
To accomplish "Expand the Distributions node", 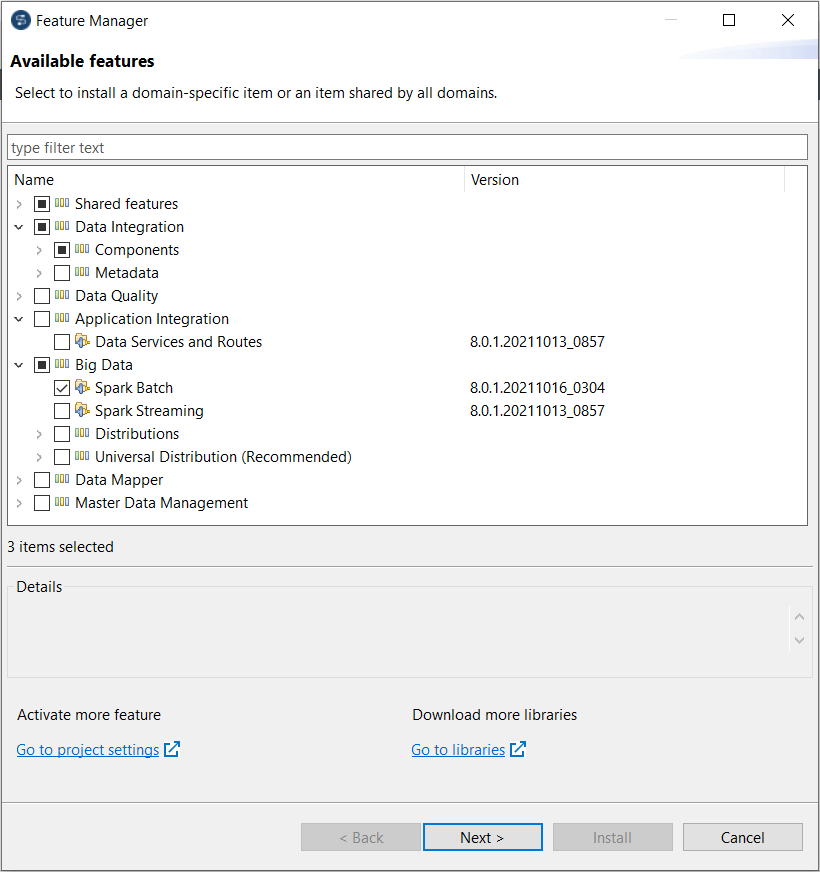I will point(39,434).
